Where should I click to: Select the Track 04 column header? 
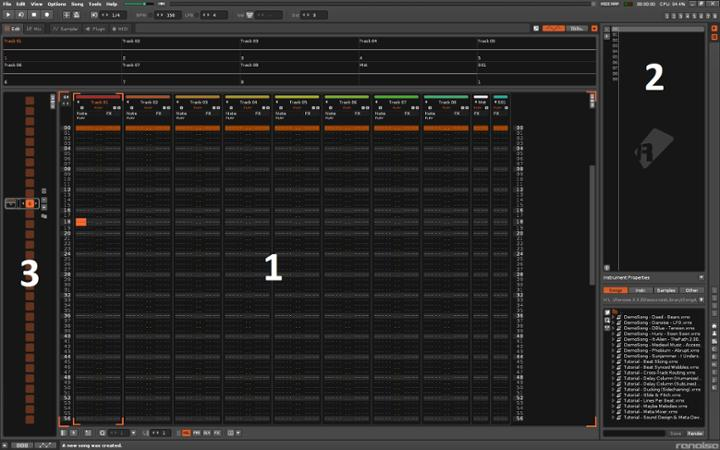(x=248, y=102)
